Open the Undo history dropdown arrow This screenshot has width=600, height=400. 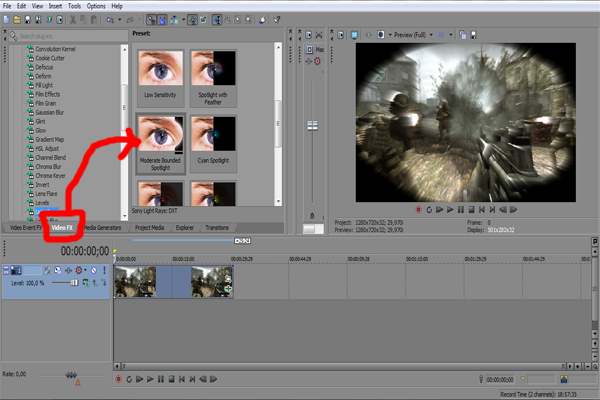pyautogui.click(x=119, y=20)
